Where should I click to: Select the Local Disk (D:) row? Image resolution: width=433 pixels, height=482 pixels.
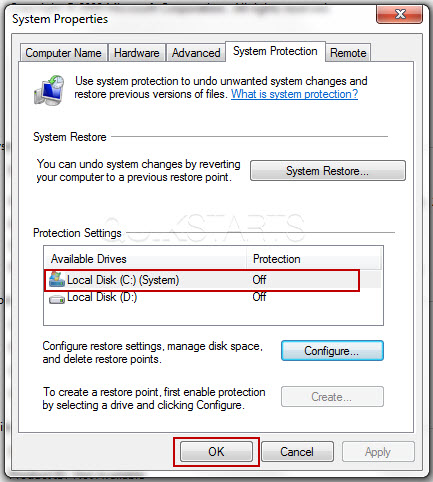(x=212, y=297)
